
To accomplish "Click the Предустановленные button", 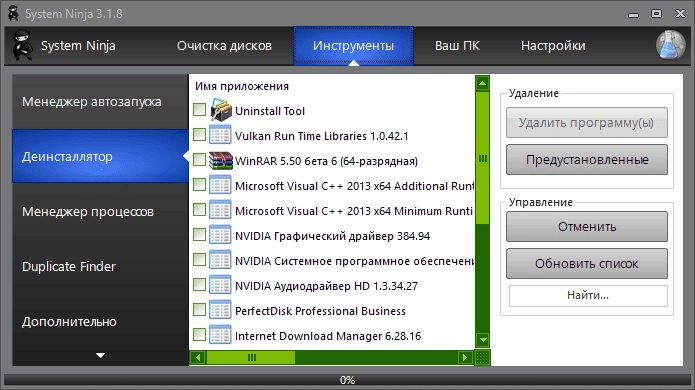I will (x=587, y=160).
